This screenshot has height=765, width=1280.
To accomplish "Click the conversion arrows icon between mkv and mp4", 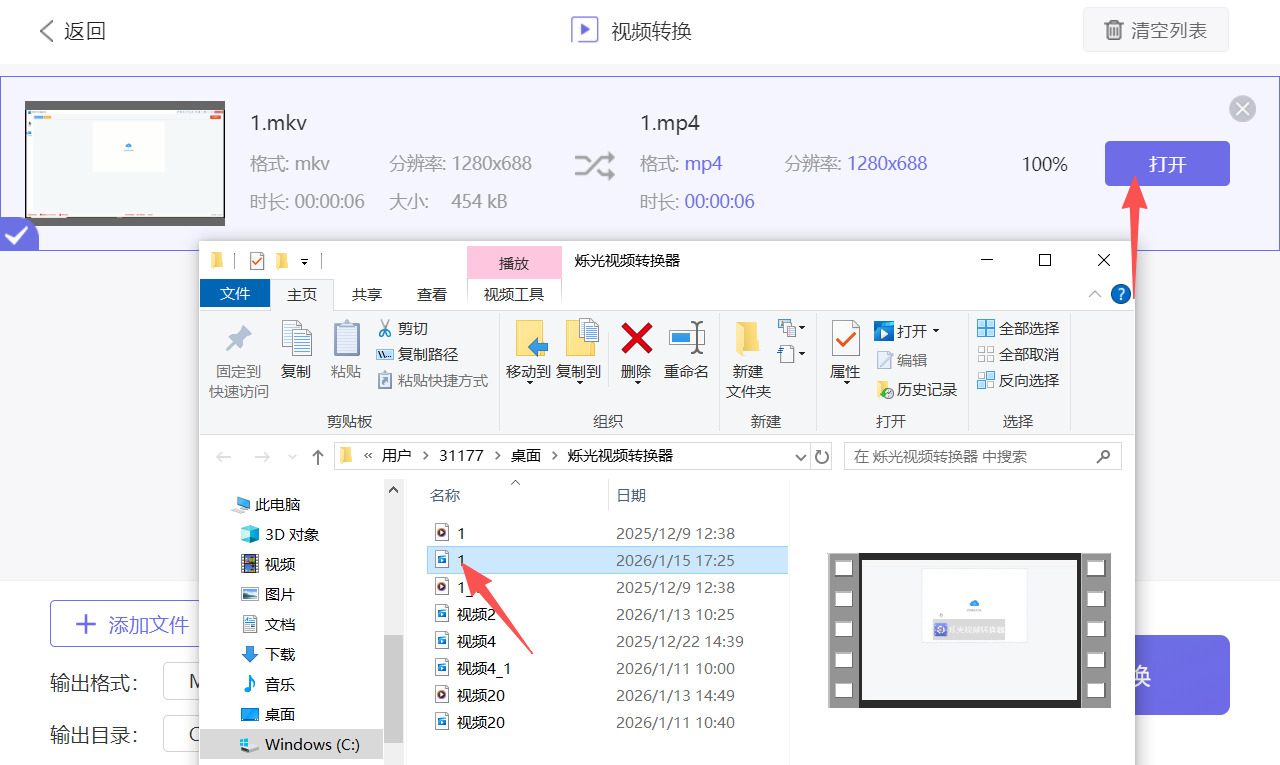I will tap(594, 164).
